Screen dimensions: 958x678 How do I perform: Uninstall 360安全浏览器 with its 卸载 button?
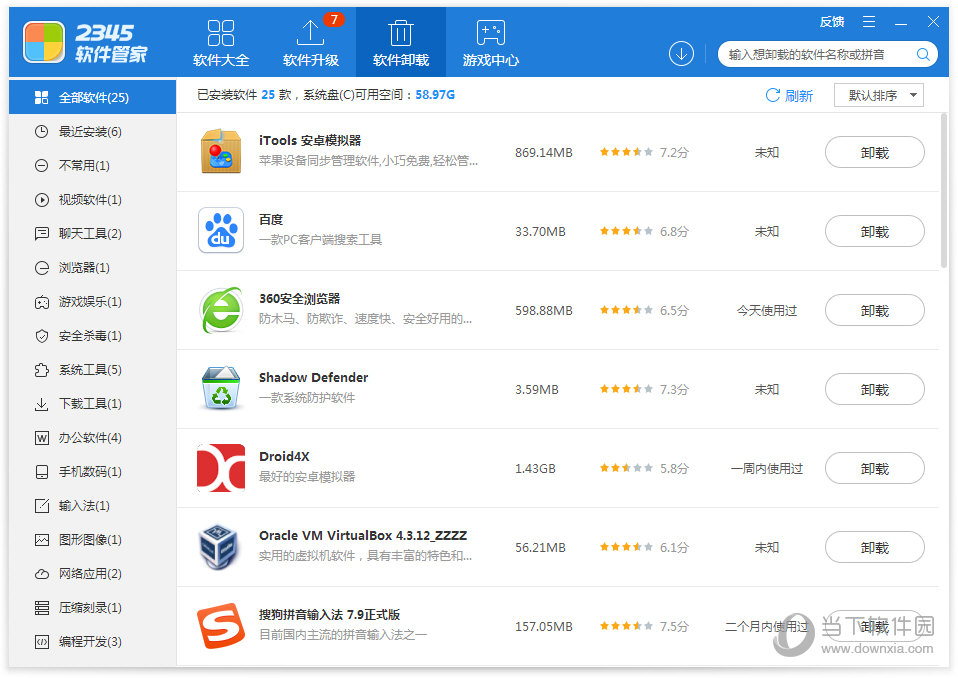(x=874, y=310)
